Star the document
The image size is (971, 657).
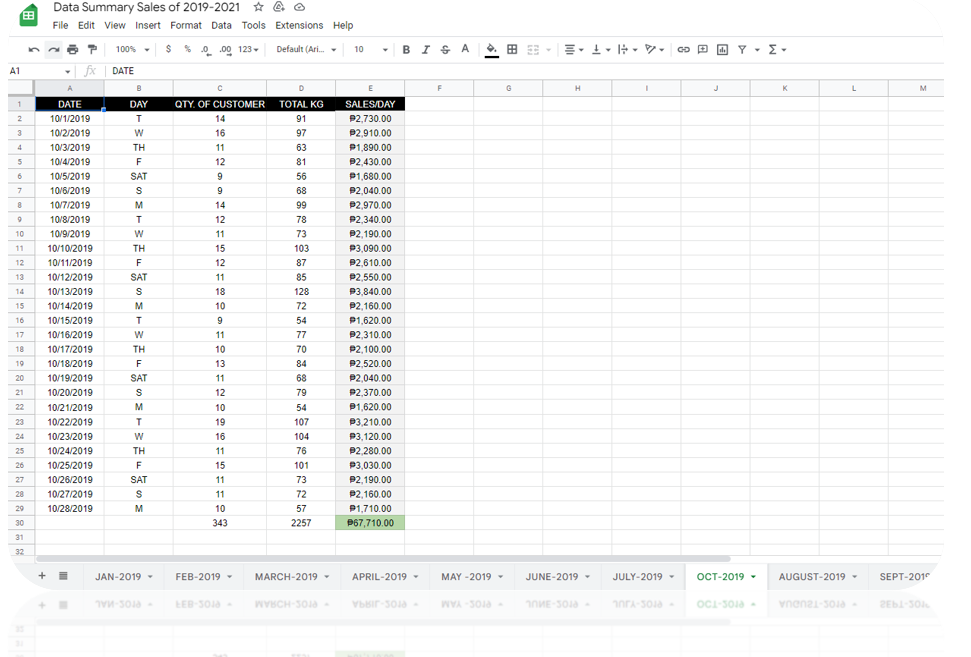pos(259,7)
